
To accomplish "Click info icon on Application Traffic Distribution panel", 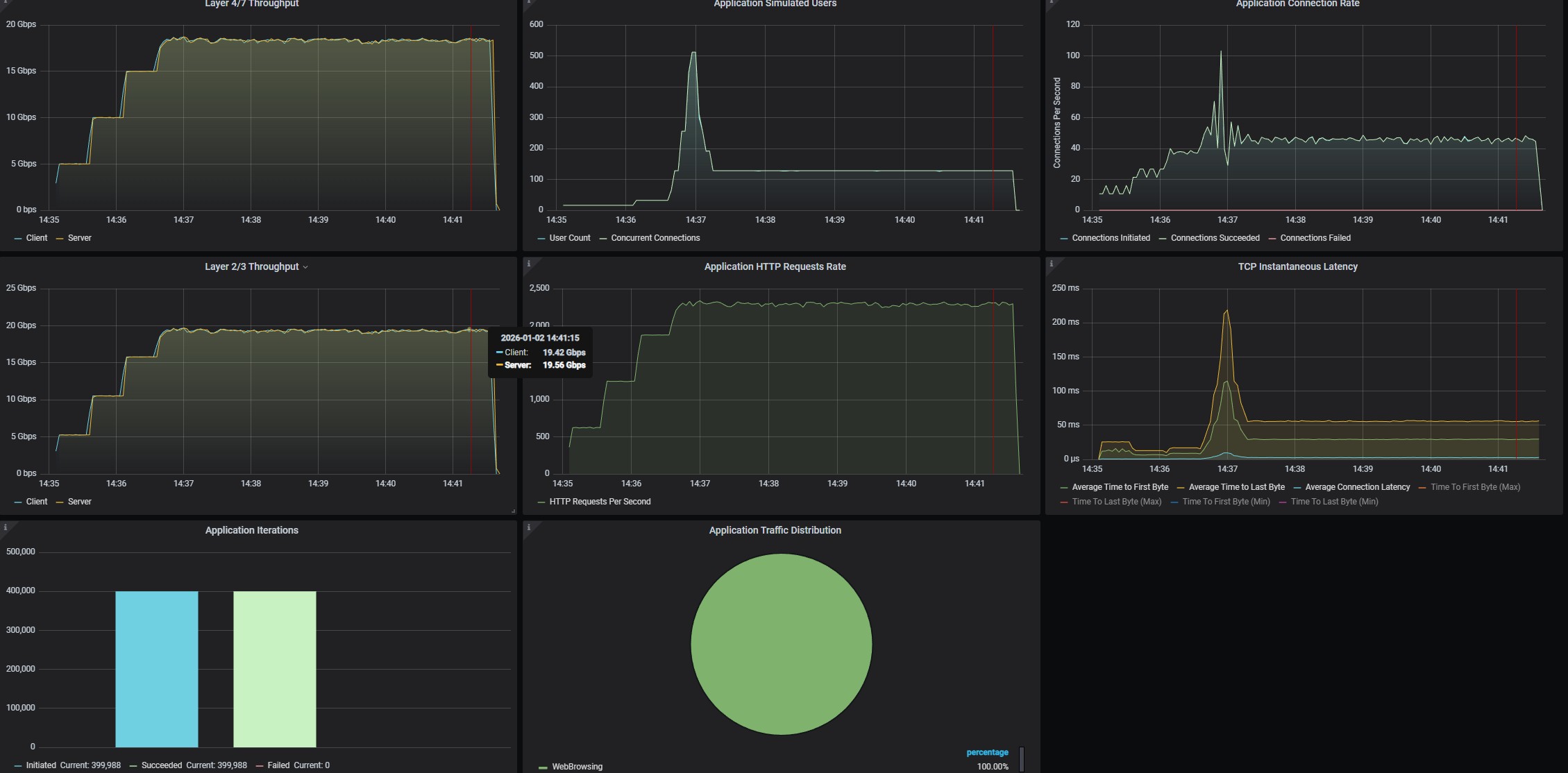I will coord(529,527).
